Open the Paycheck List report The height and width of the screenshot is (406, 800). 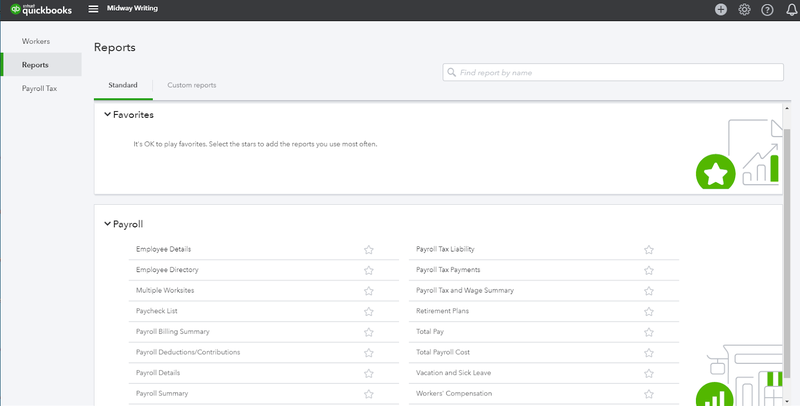coord(157,311)
